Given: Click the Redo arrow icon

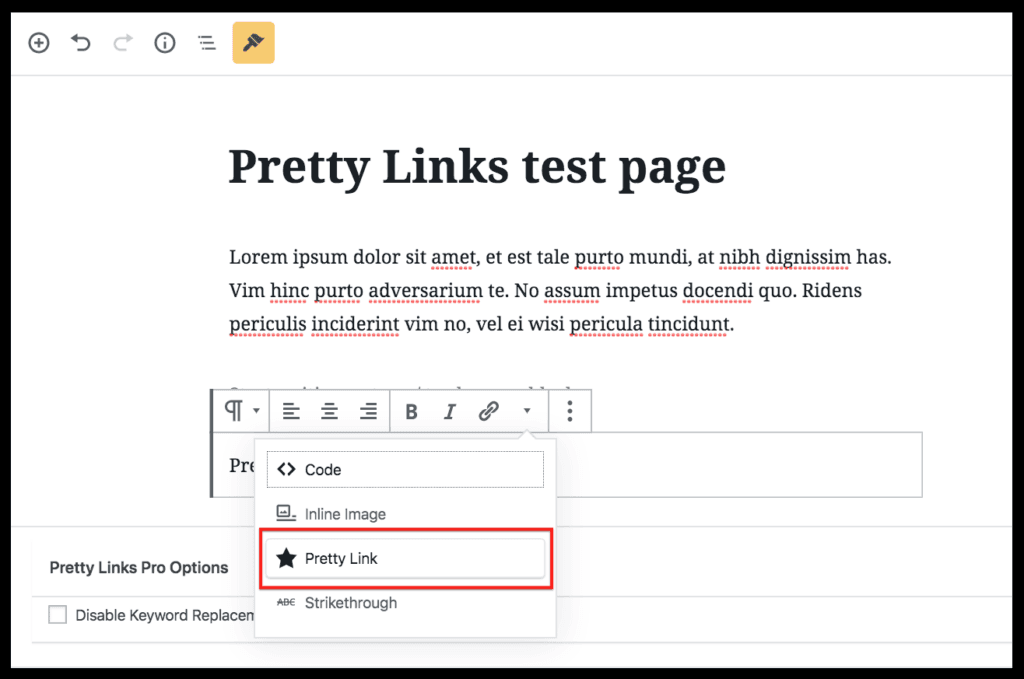Looking at the screenshot, I should (123, 43).
